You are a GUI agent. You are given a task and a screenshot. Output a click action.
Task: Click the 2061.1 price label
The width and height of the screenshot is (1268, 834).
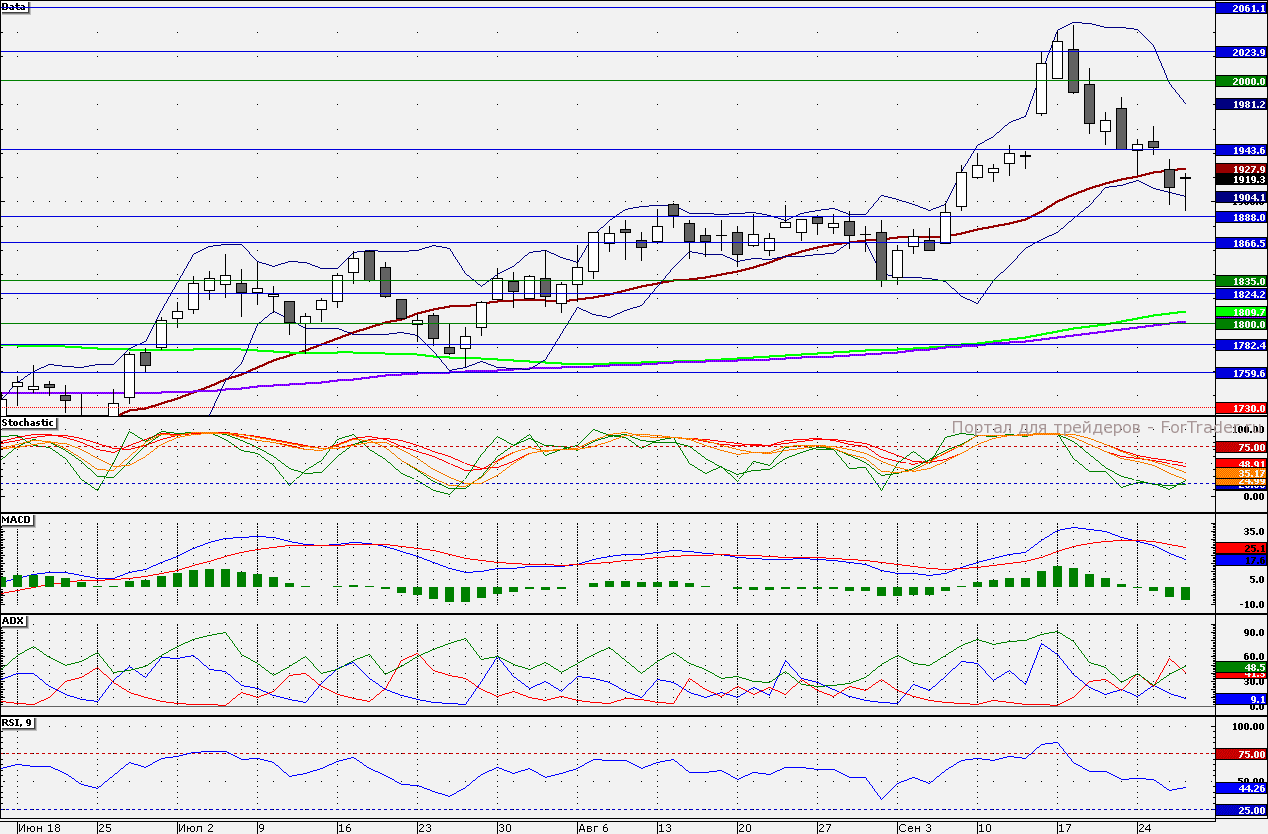point(1241,8)
